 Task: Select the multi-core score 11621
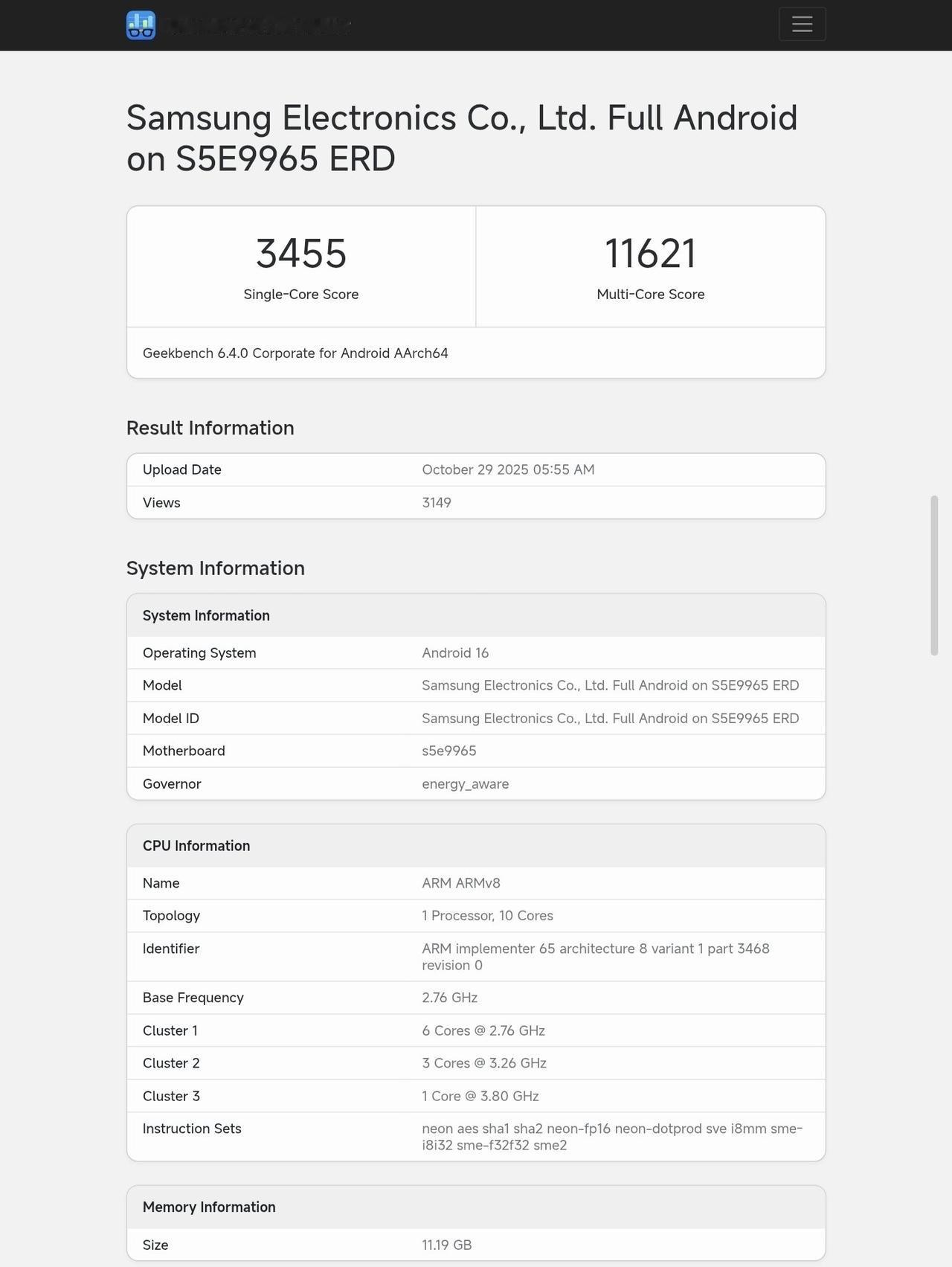click(650, 253)
